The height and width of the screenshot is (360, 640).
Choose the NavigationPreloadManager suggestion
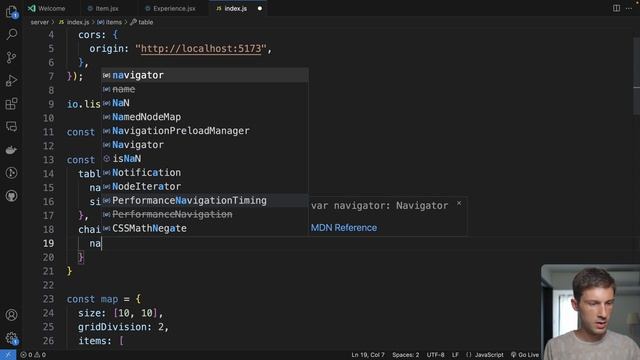point(205,131)
